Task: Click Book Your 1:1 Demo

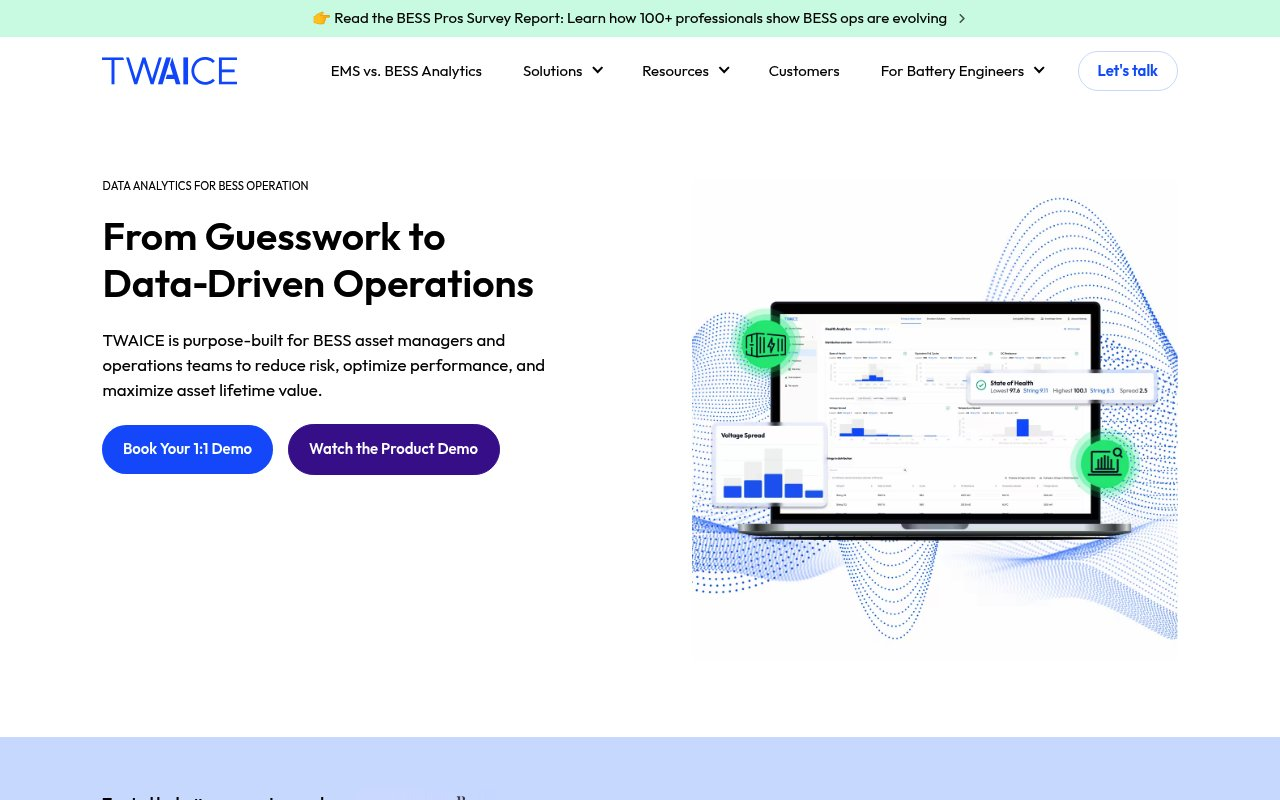Action: 187,449
